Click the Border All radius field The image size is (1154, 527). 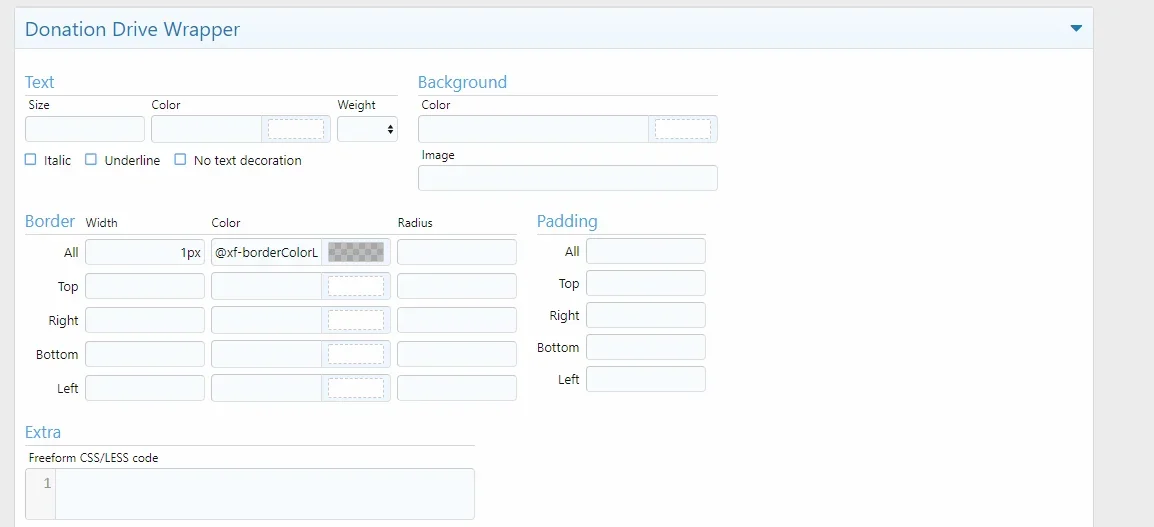[457, 252]
